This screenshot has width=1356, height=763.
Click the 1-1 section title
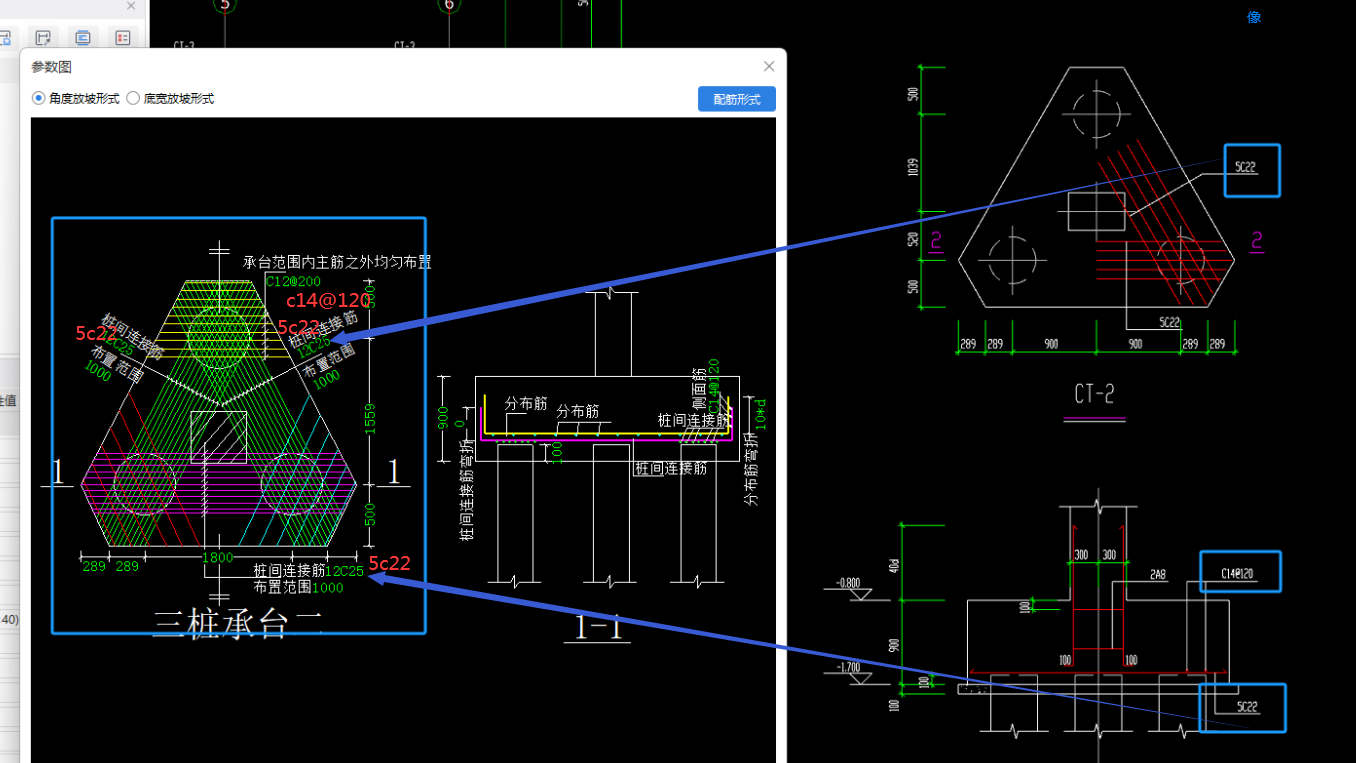tap(597, 627)
